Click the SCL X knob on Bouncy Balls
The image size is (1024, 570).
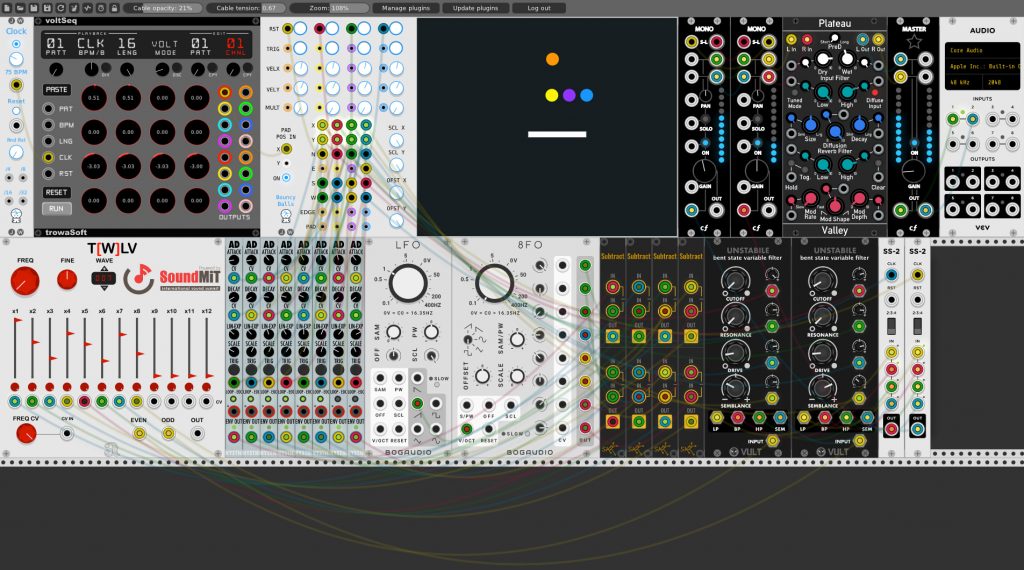[396, 140]
